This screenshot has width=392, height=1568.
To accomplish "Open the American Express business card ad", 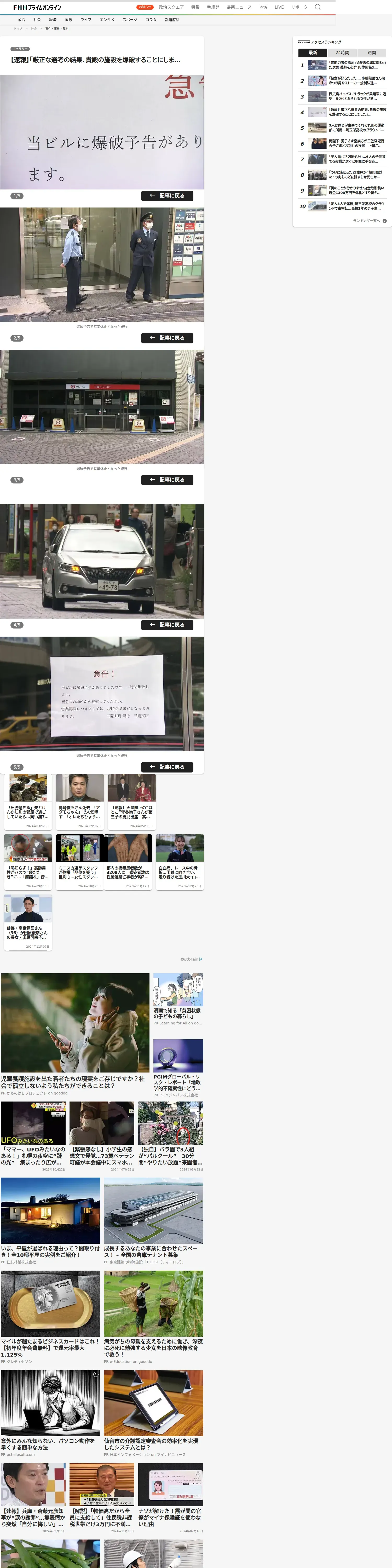I will point(50,1317).
